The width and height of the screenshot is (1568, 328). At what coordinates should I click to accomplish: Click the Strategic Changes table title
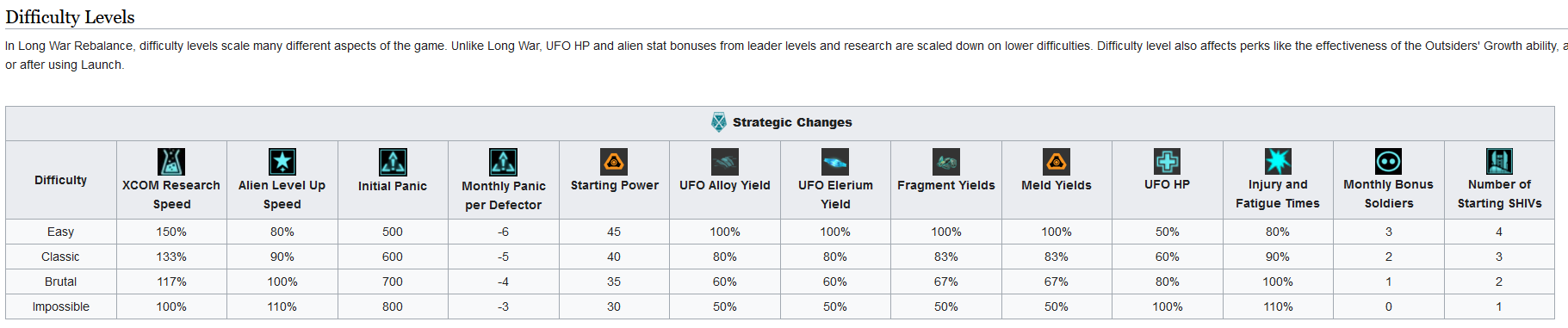click(792, 122)
